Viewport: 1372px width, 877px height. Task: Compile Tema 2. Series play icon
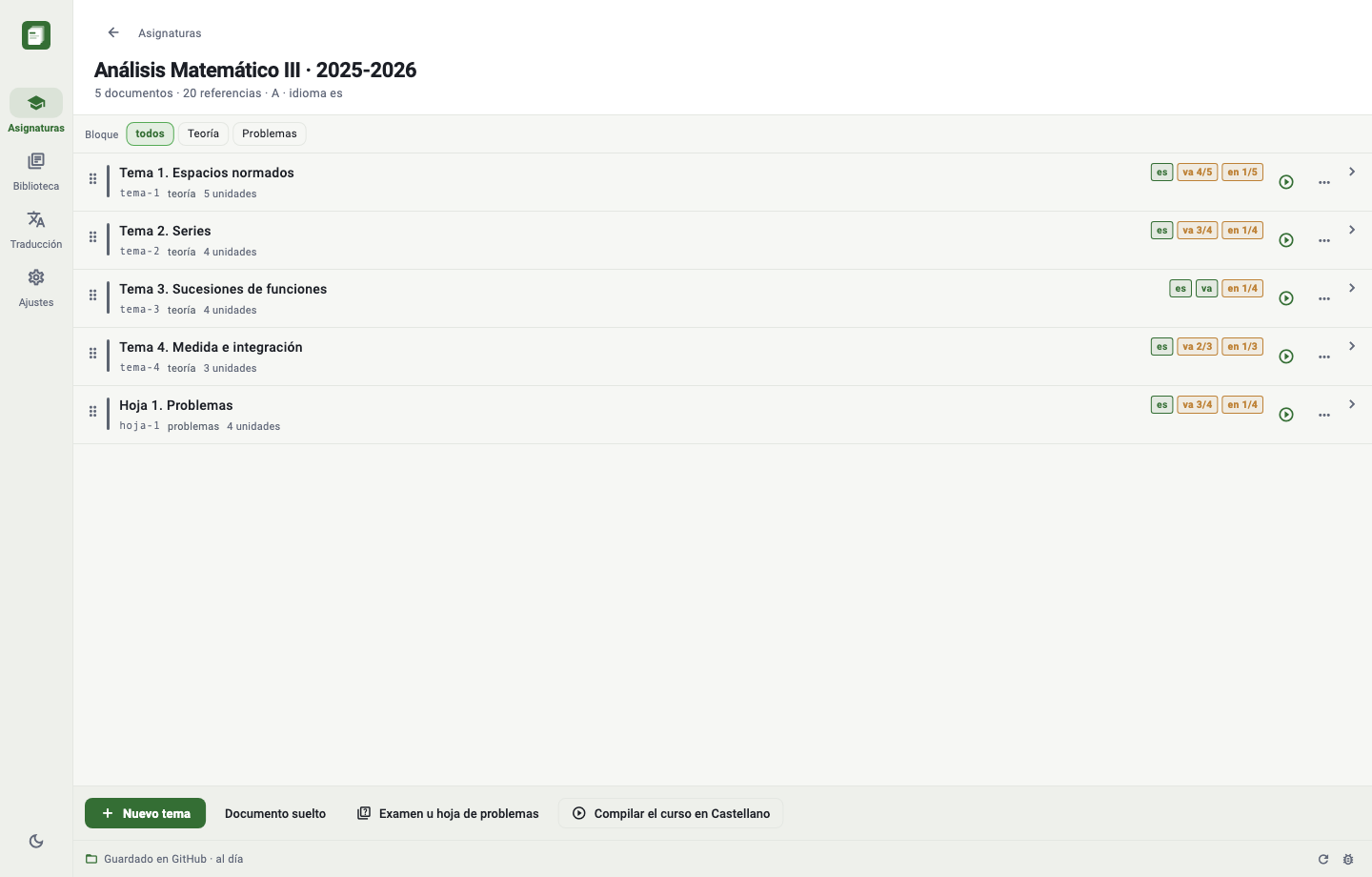tap(1286, 240)
